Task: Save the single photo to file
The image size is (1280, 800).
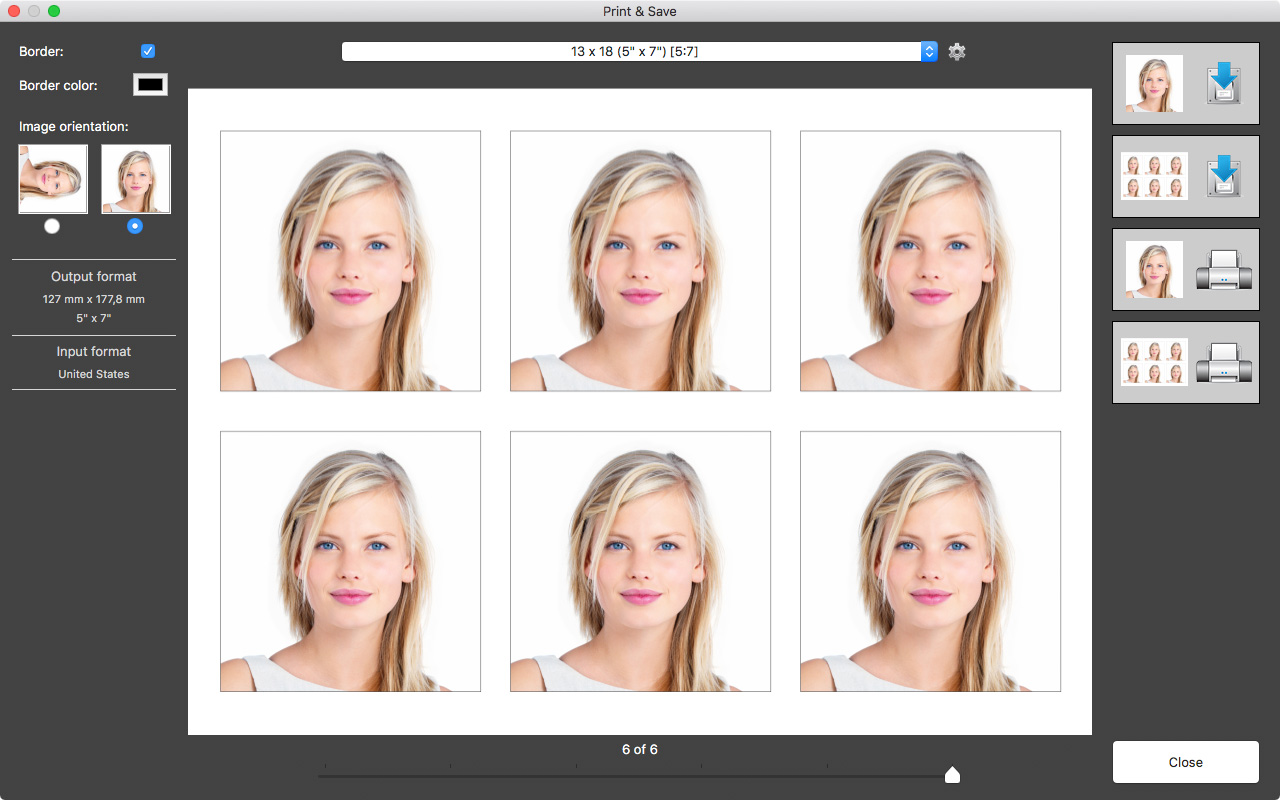Action: 1185,83
